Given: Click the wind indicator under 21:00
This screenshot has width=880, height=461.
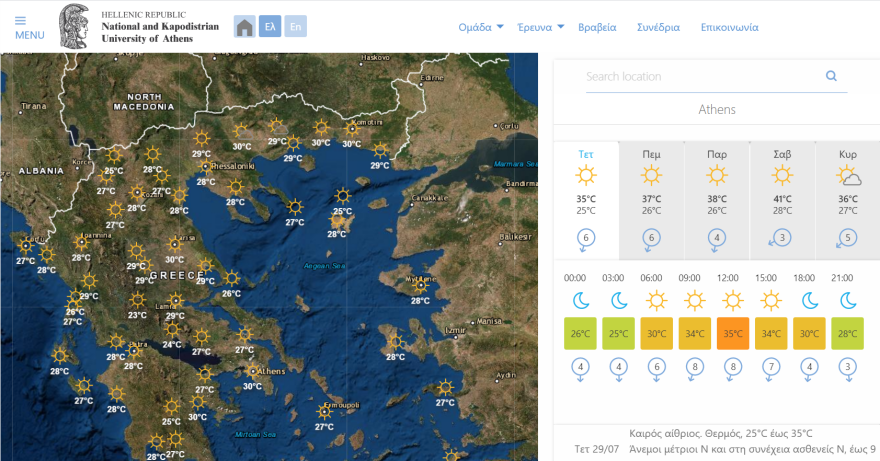Looking at the screenshot, I should [x=848, y=367].
